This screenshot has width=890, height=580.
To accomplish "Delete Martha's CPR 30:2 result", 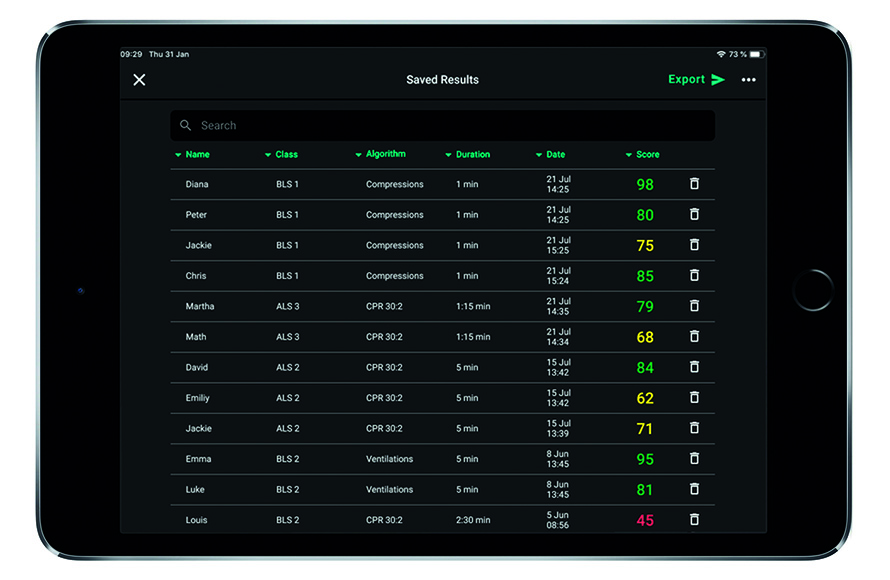I will (x=694, y=306).
